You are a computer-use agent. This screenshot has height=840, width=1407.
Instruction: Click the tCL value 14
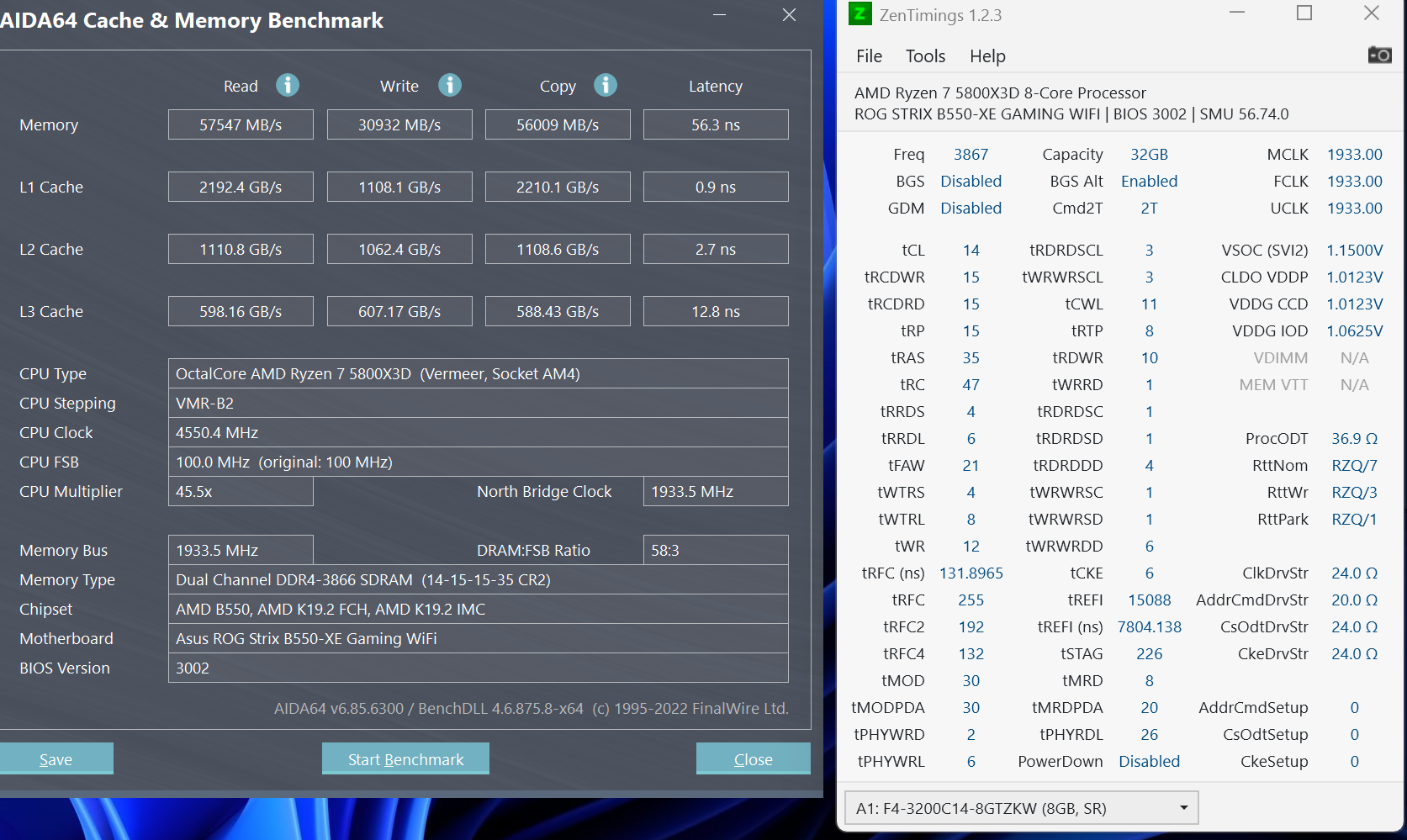[971, 250]
